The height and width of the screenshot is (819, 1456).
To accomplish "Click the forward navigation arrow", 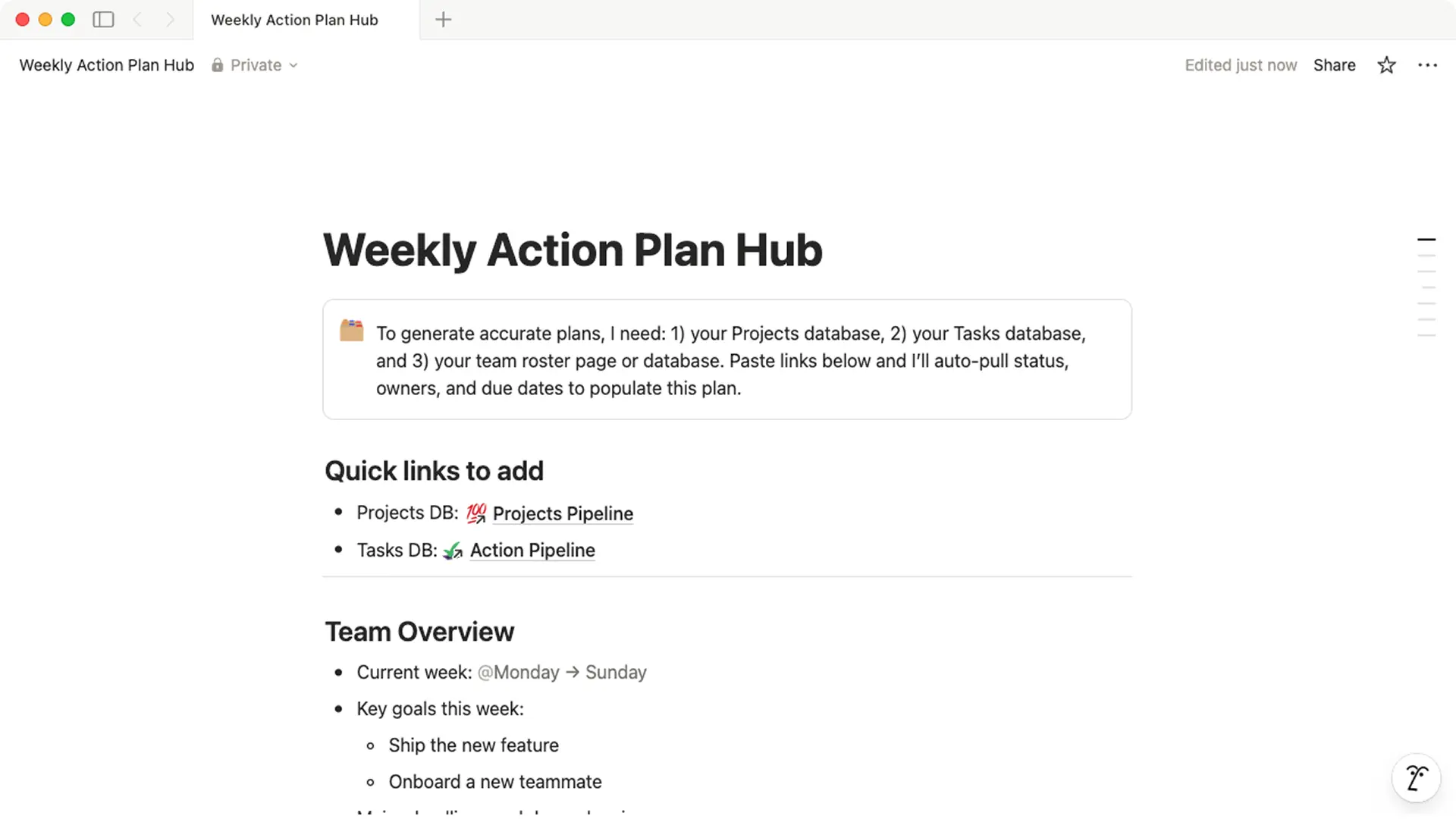I will [170, 20].
